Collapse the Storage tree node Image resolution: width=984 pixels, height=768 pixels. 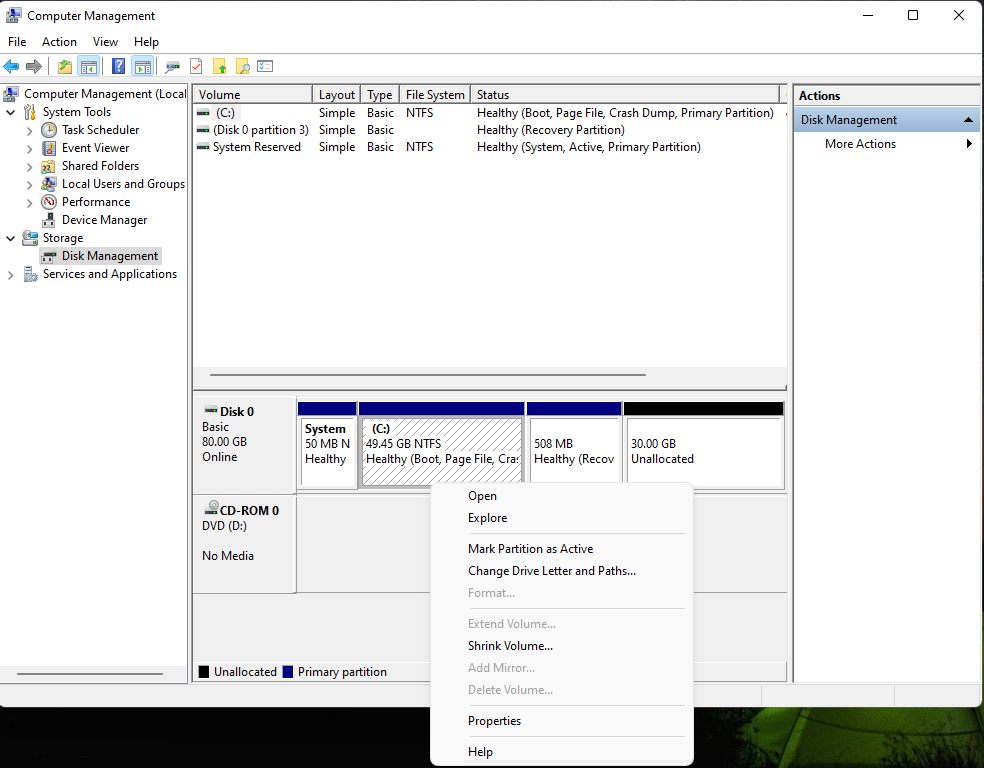[x=11, y=238]
